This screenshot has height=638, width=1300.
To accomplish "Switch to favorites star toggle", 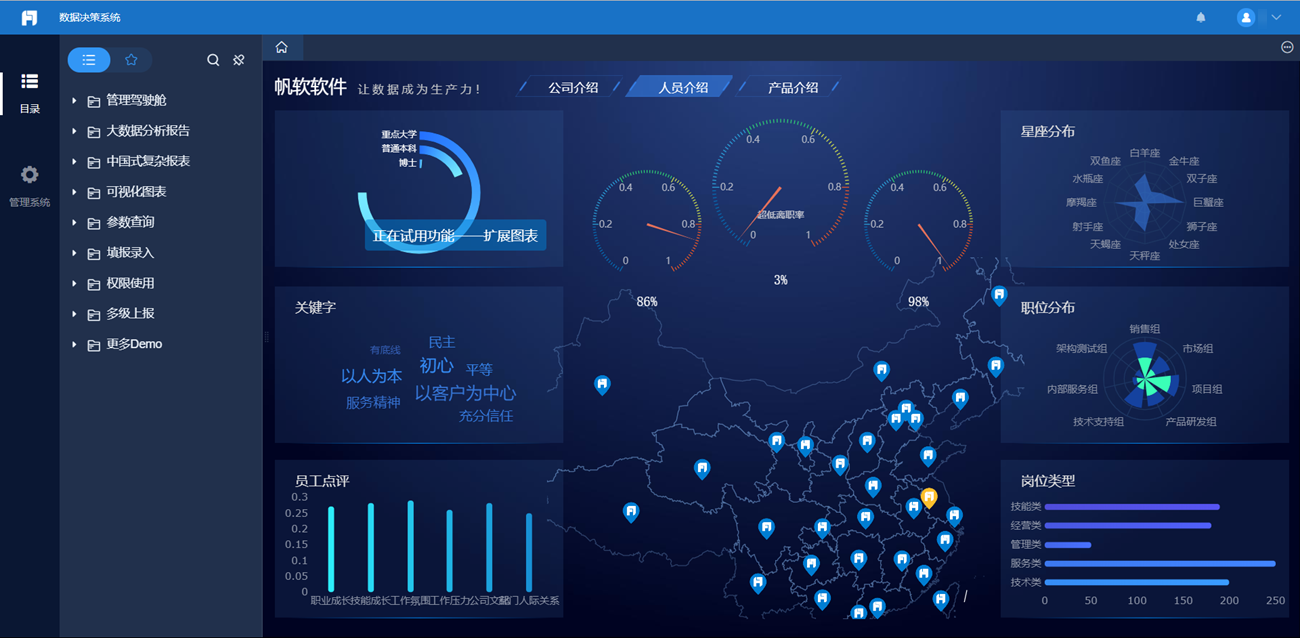I will point(131,60).
